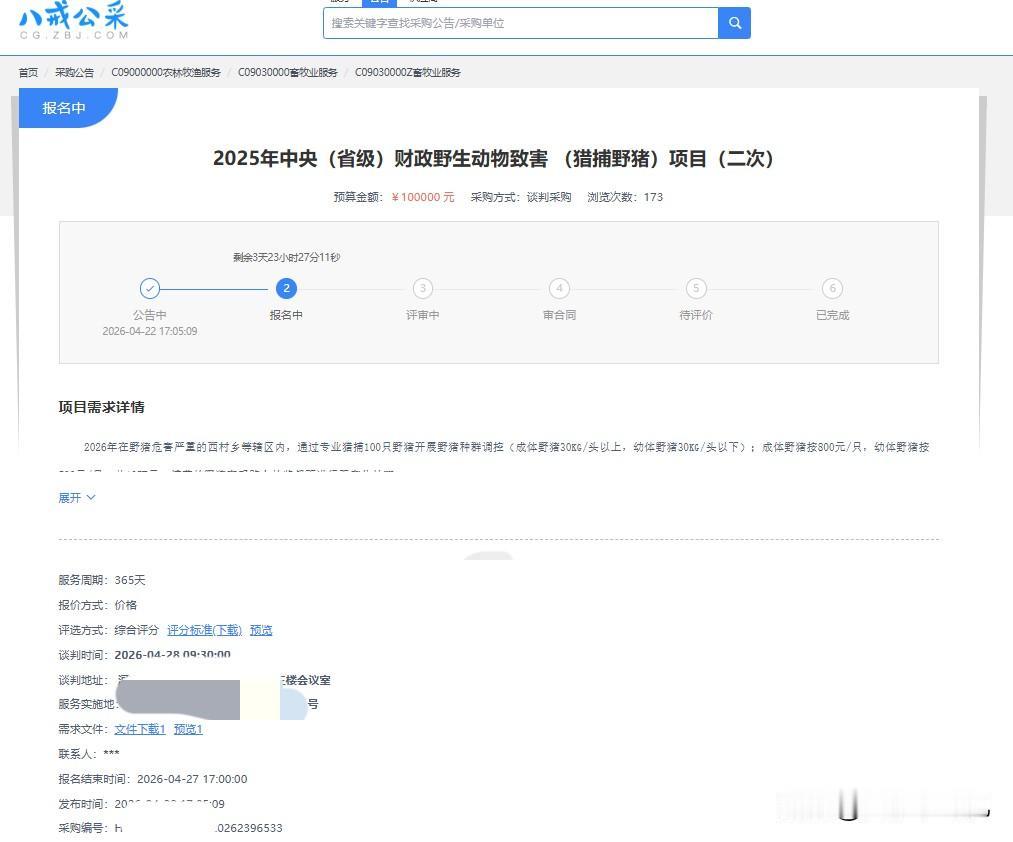This screenshot has height=842, width=1013.
Task: Select step 4 审合同 circle
Action: [x=559, y=288]
